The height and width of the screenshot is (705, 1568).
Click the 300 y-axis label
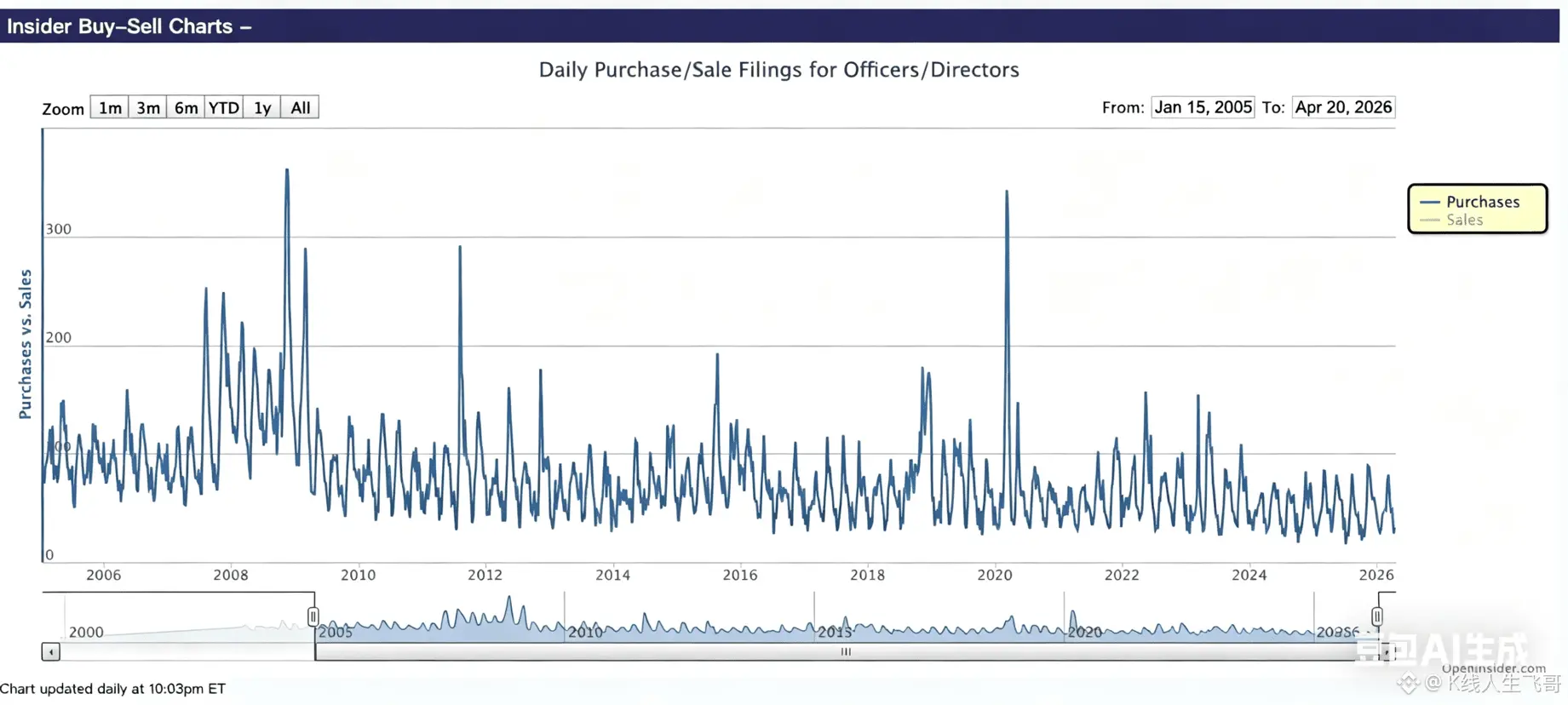click(59, 229)
